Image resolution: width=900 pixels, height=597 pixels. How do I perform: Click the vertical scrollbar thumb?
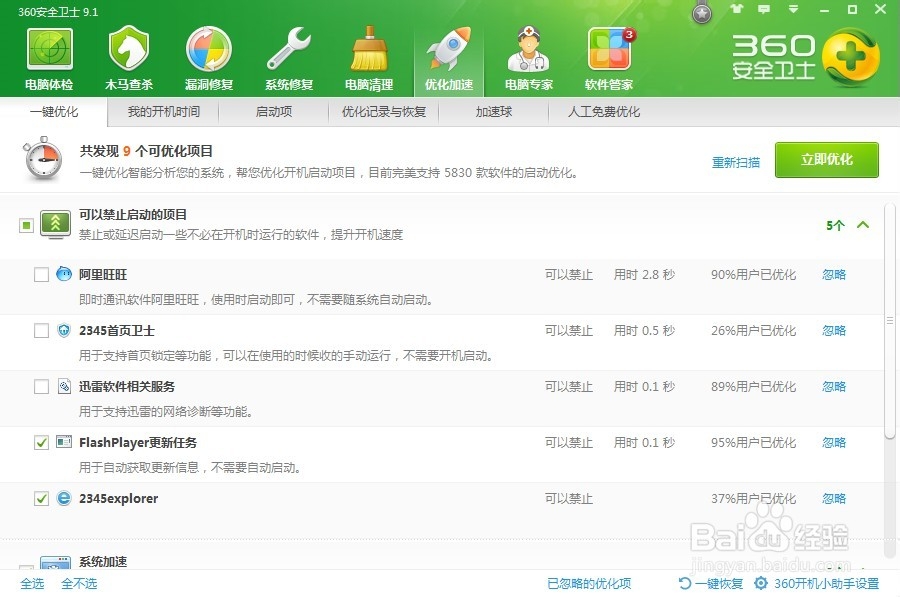pyautogui.click(x=890, y=320)
